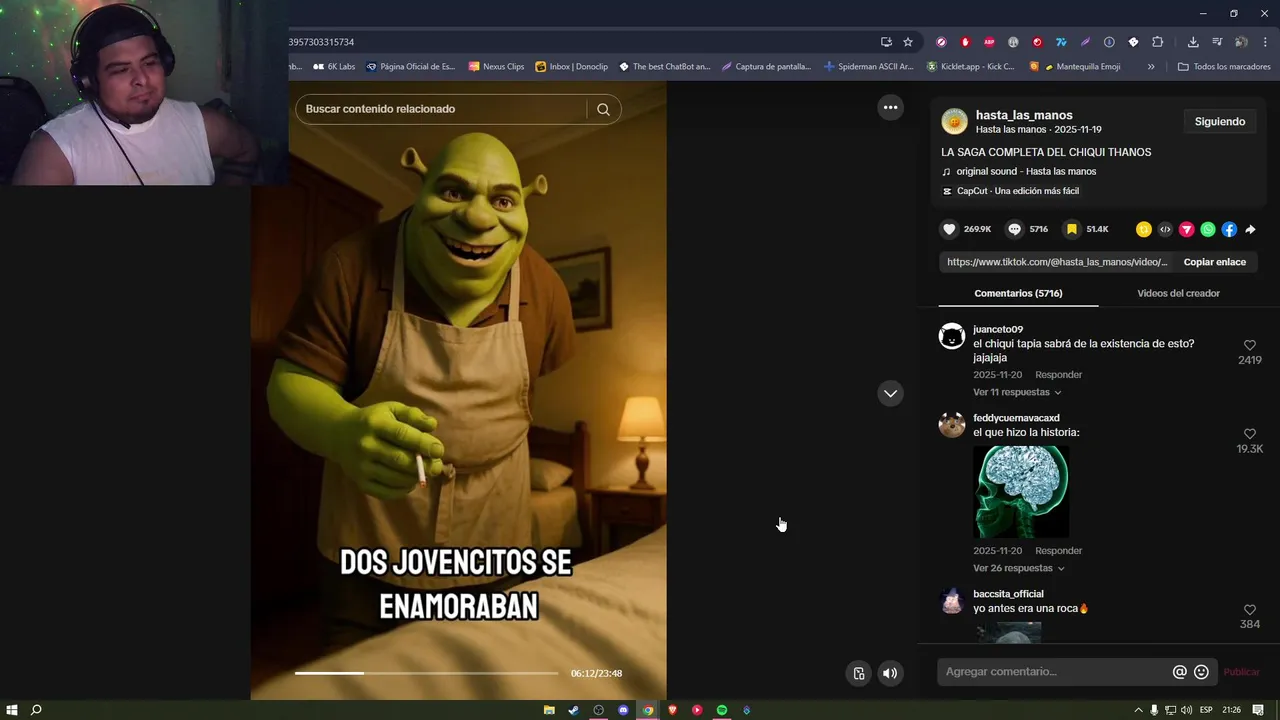This screenshot has height=720, width=1280.
Task: Reply to juanceto09's comment
Action: [x=1058, y=375]
